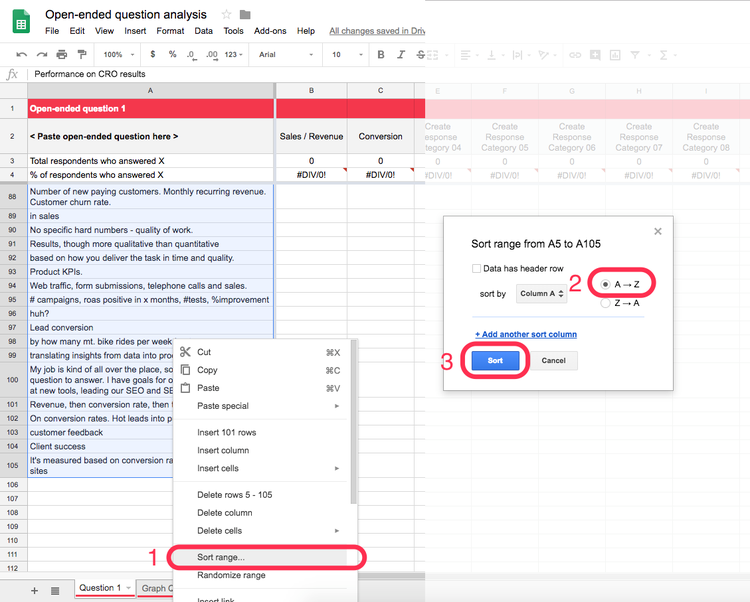
Task: Toggle strikethrough formatting button
Action: pos(420,55)
